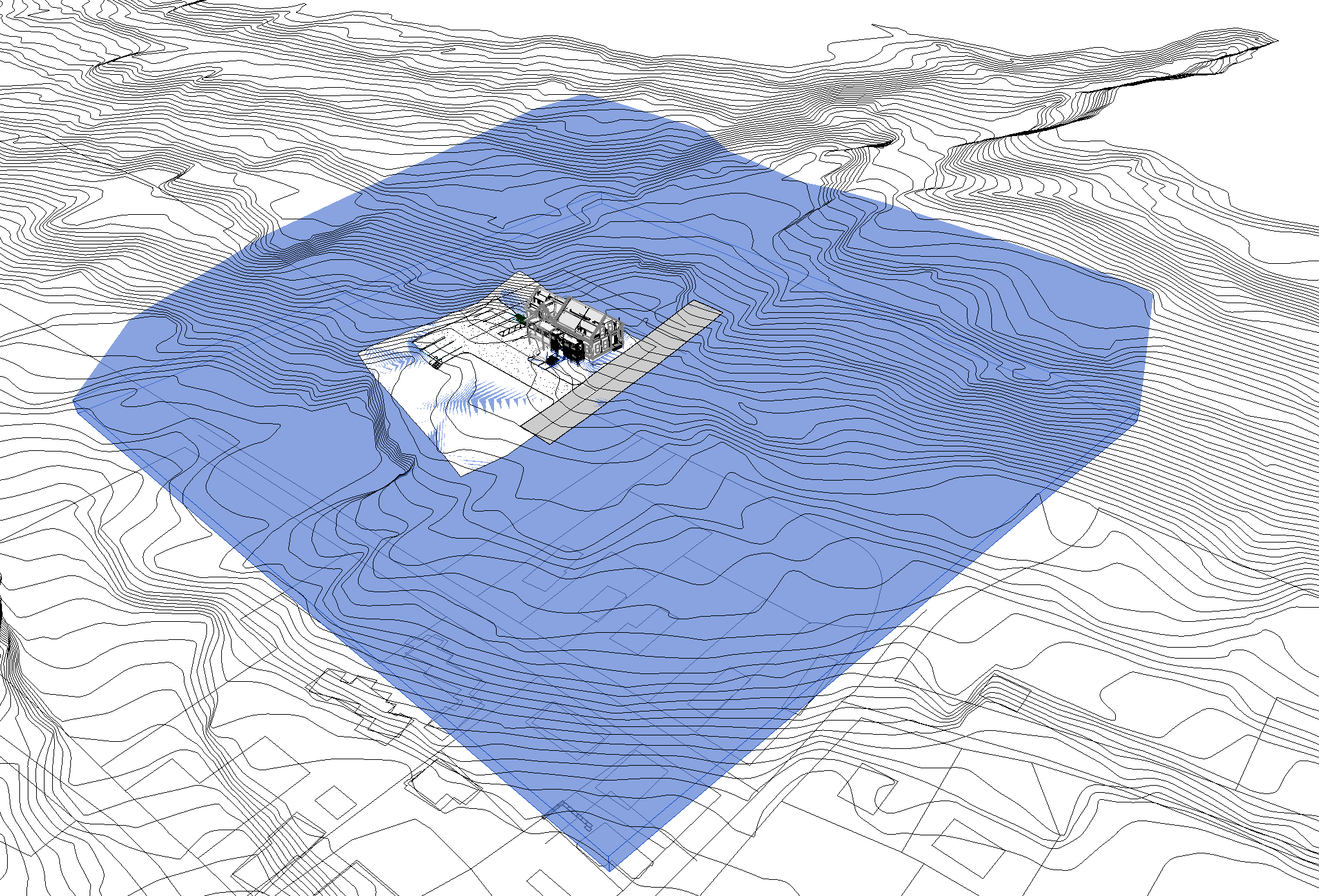Click the bottom corner of the blue volume
This screenshot has width=1319, height=896.
[610, 868]
